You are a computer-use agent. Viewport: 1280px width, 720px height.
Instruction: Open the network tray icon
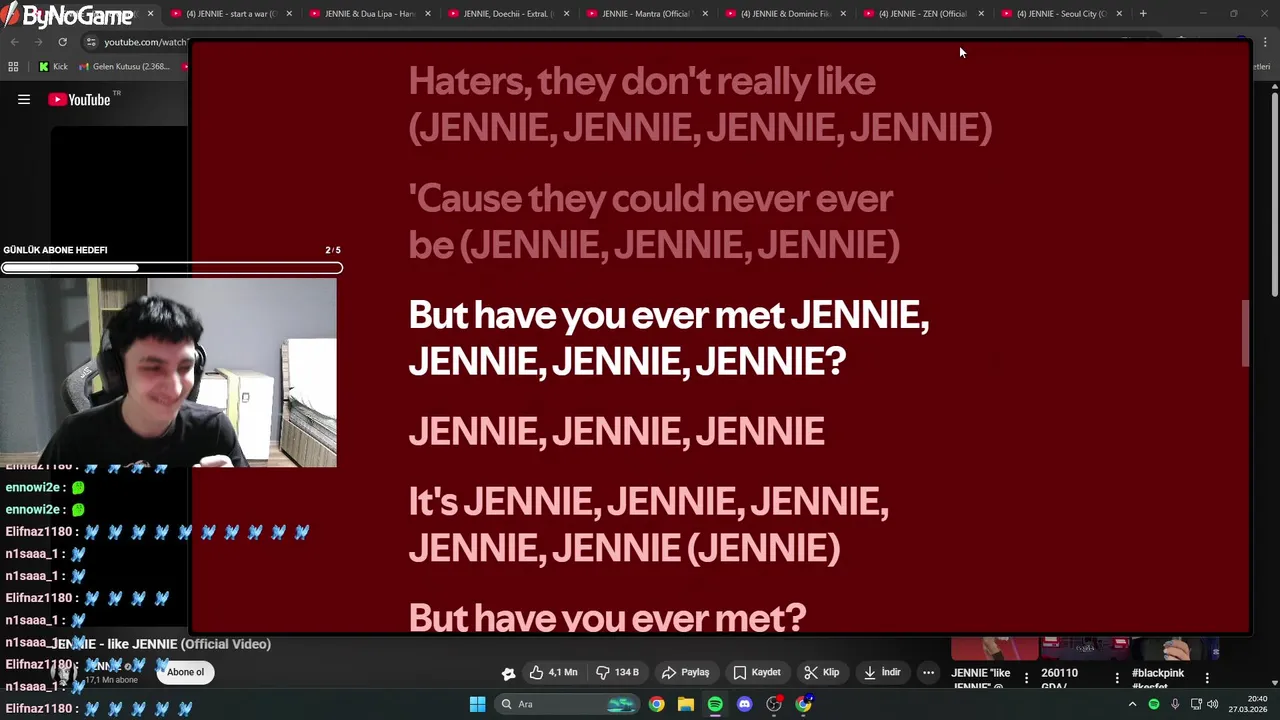(1196, 704)
